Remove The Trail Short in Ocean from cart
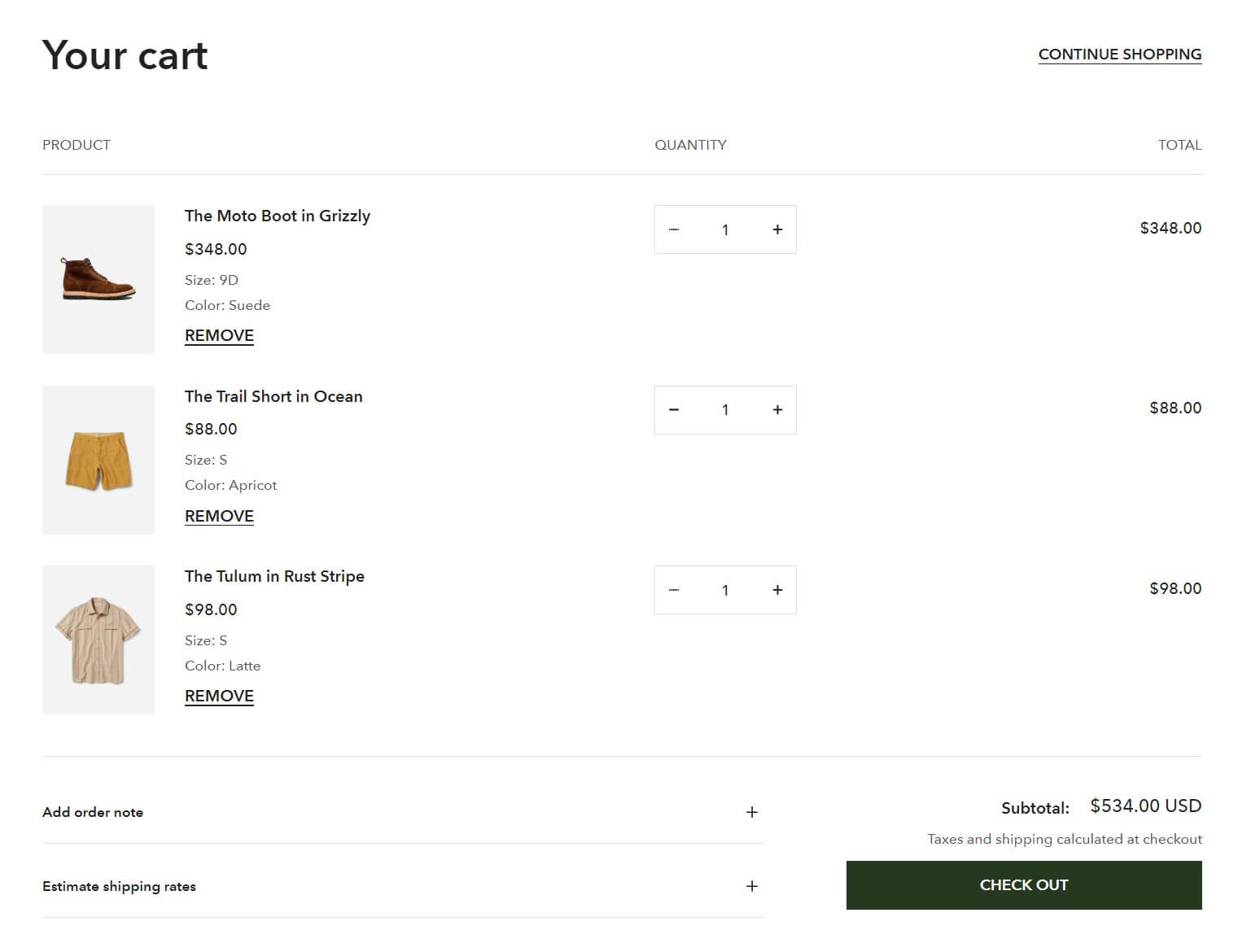 coord(218,515)
